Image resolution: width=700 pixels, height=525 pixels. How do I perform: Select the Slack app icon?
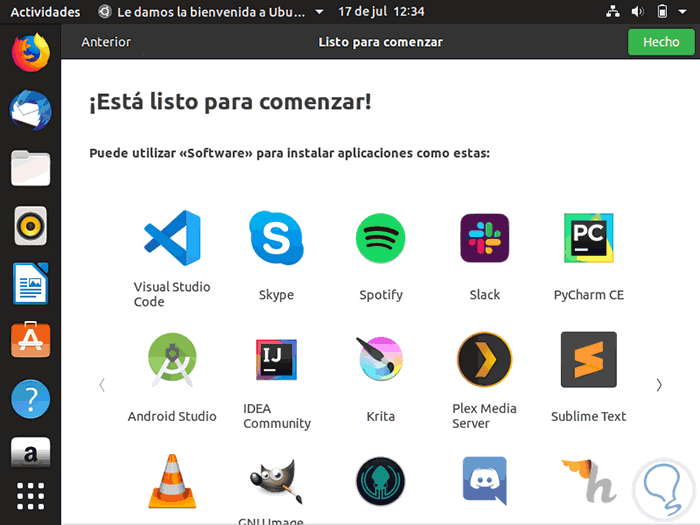click(x=485, y=238)
